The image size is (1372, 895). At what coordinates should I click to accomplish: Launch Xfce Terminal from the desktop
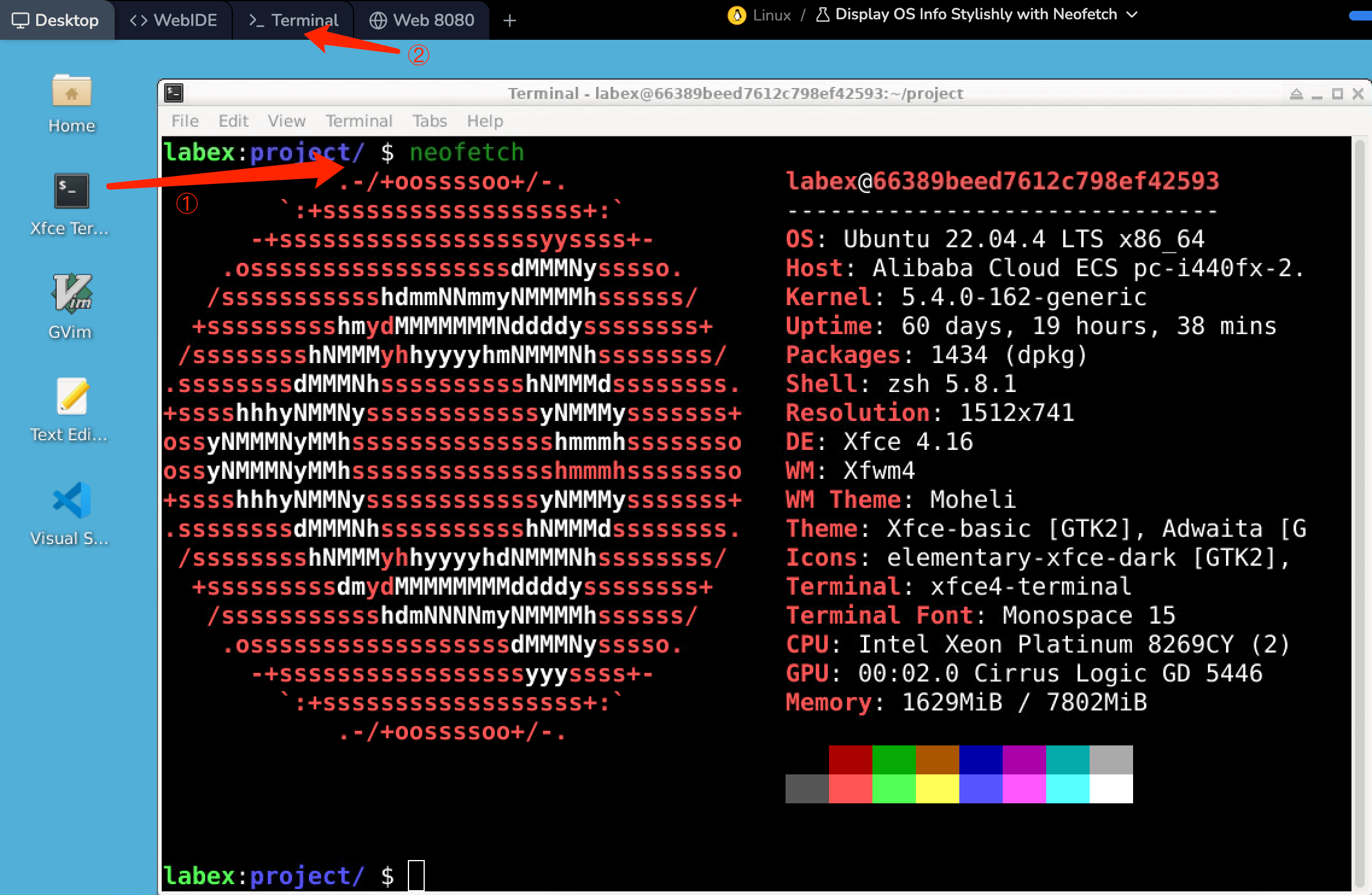click(x=71, y=205)
